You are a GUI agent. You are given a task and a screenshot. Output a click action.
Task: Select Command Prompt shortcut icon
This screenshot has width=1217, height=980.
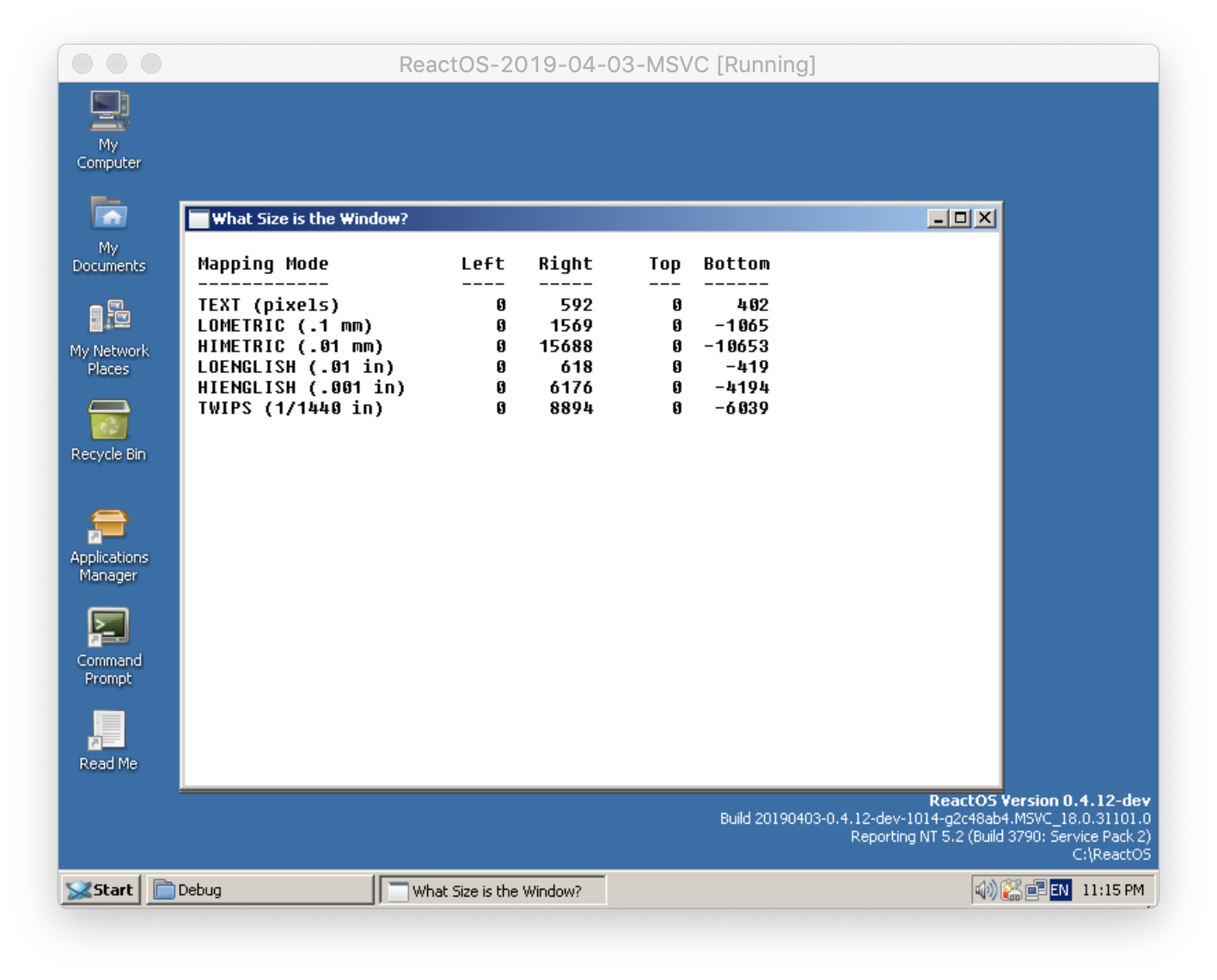(108, 647)
